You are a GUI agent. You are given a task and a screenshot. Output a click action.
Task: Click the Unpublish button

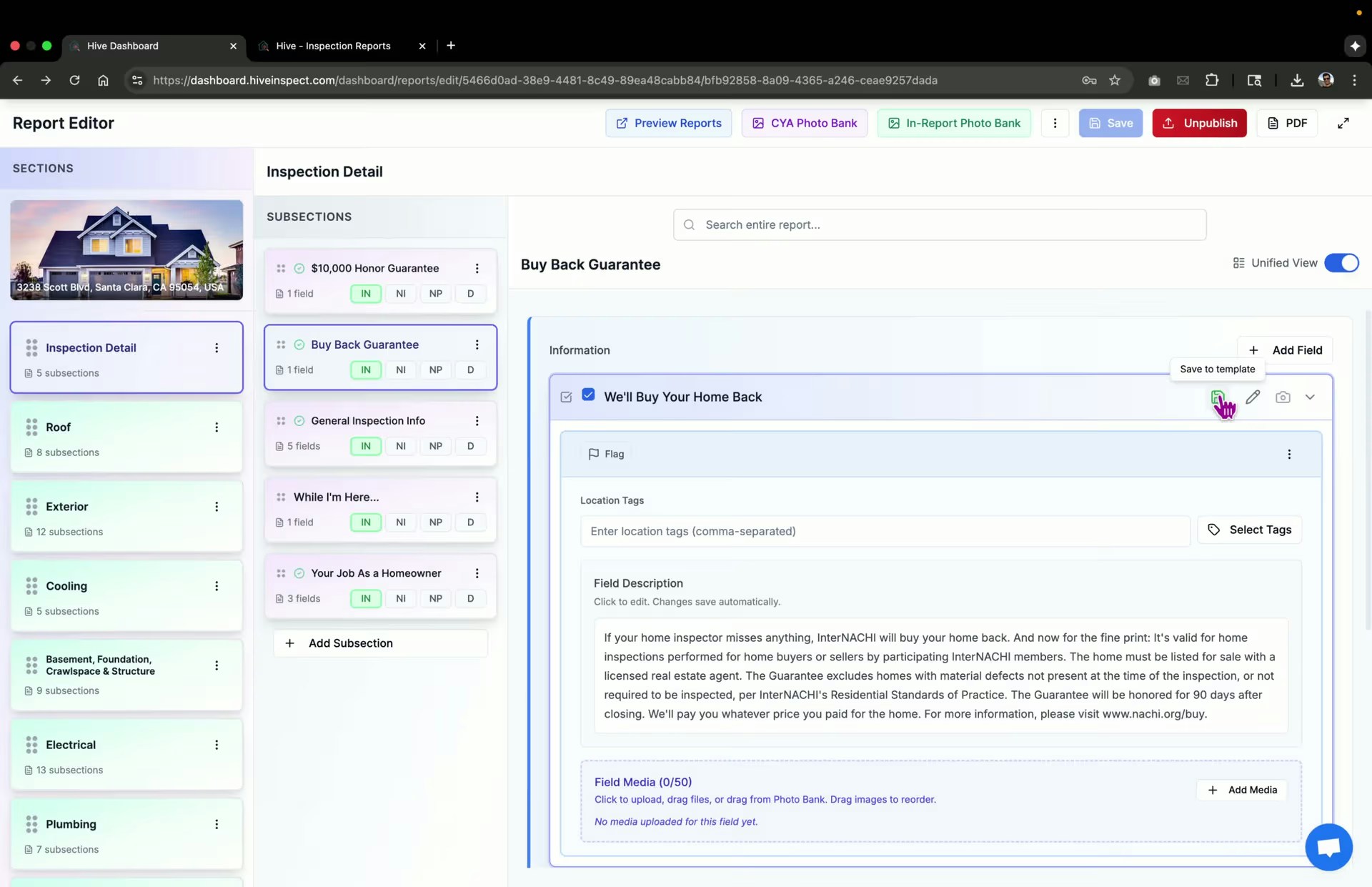(1199, 123)
